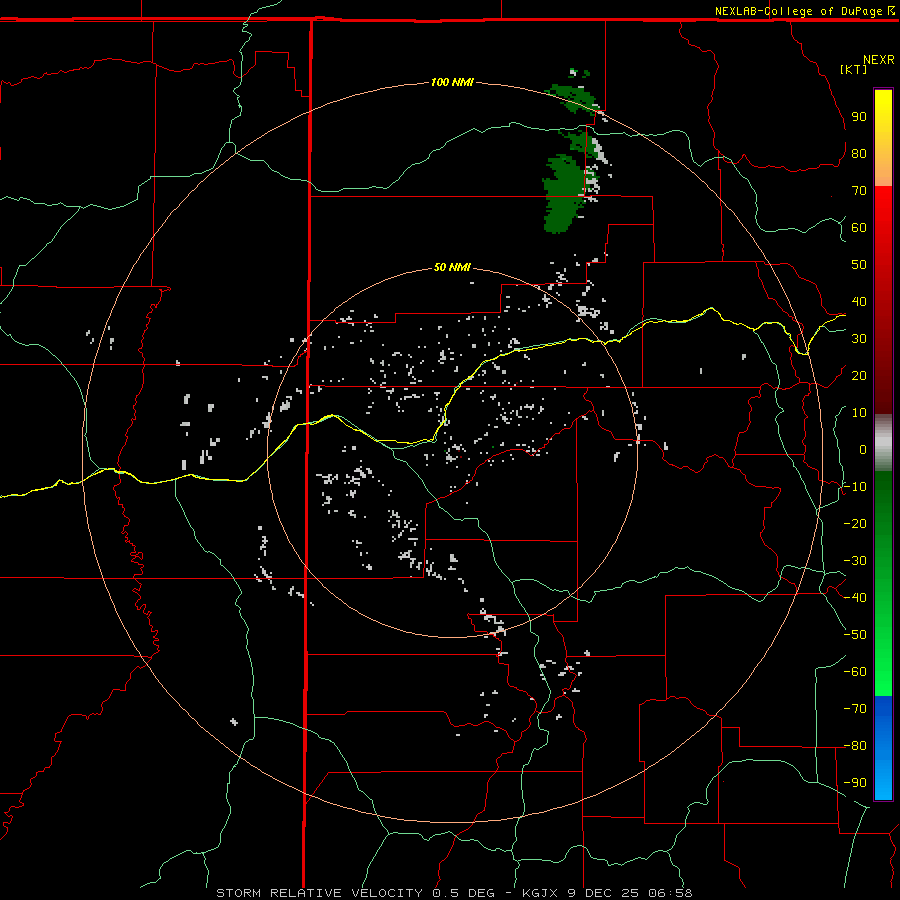Select the positive 60 knot scale label
The width and height of the screenshot is (900, 900).
(x=859, y=227)
